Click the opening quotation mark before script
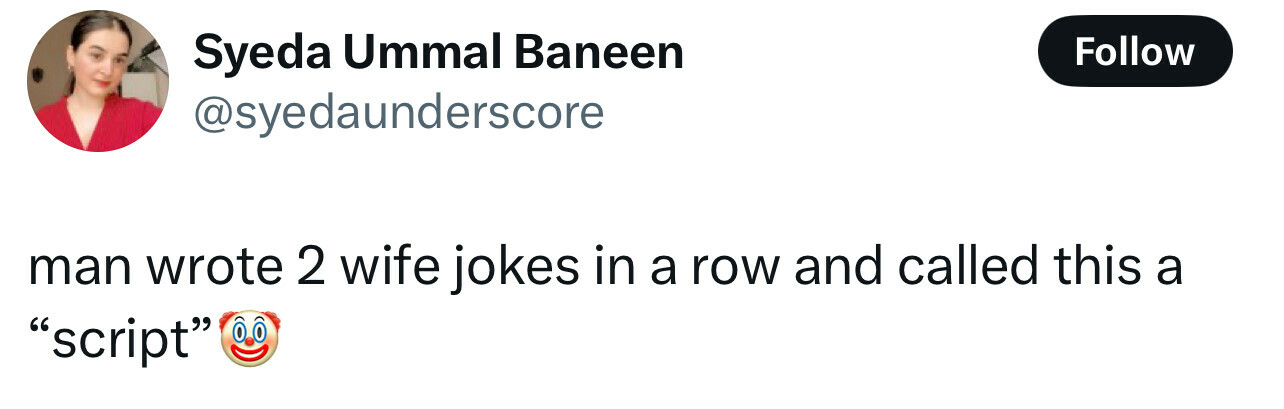This screenshot has height=409, width=1284. click(x=40, y=330)
